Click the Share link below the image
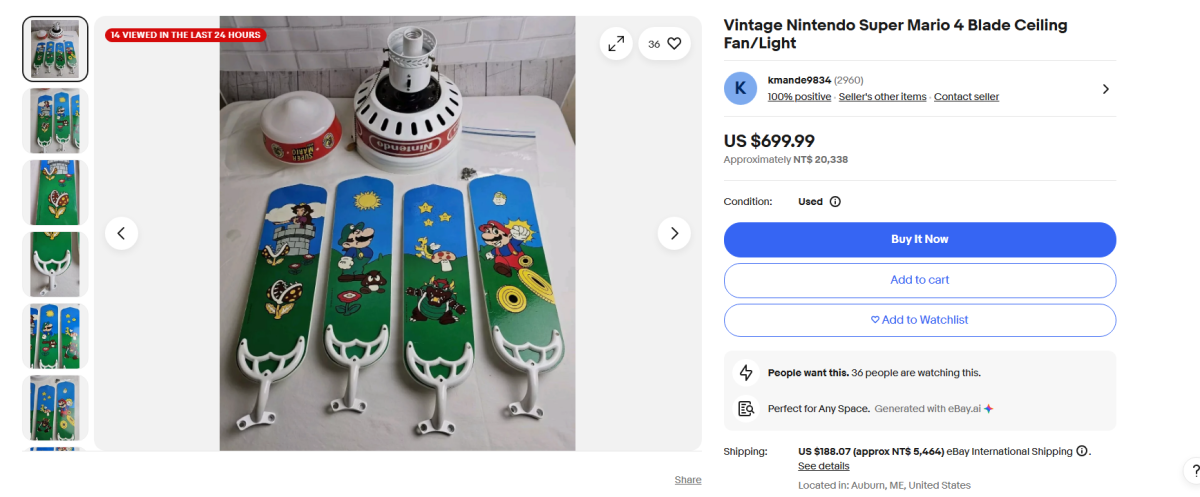This screenshot has height=497, width=1200. [x=687, y=480]
